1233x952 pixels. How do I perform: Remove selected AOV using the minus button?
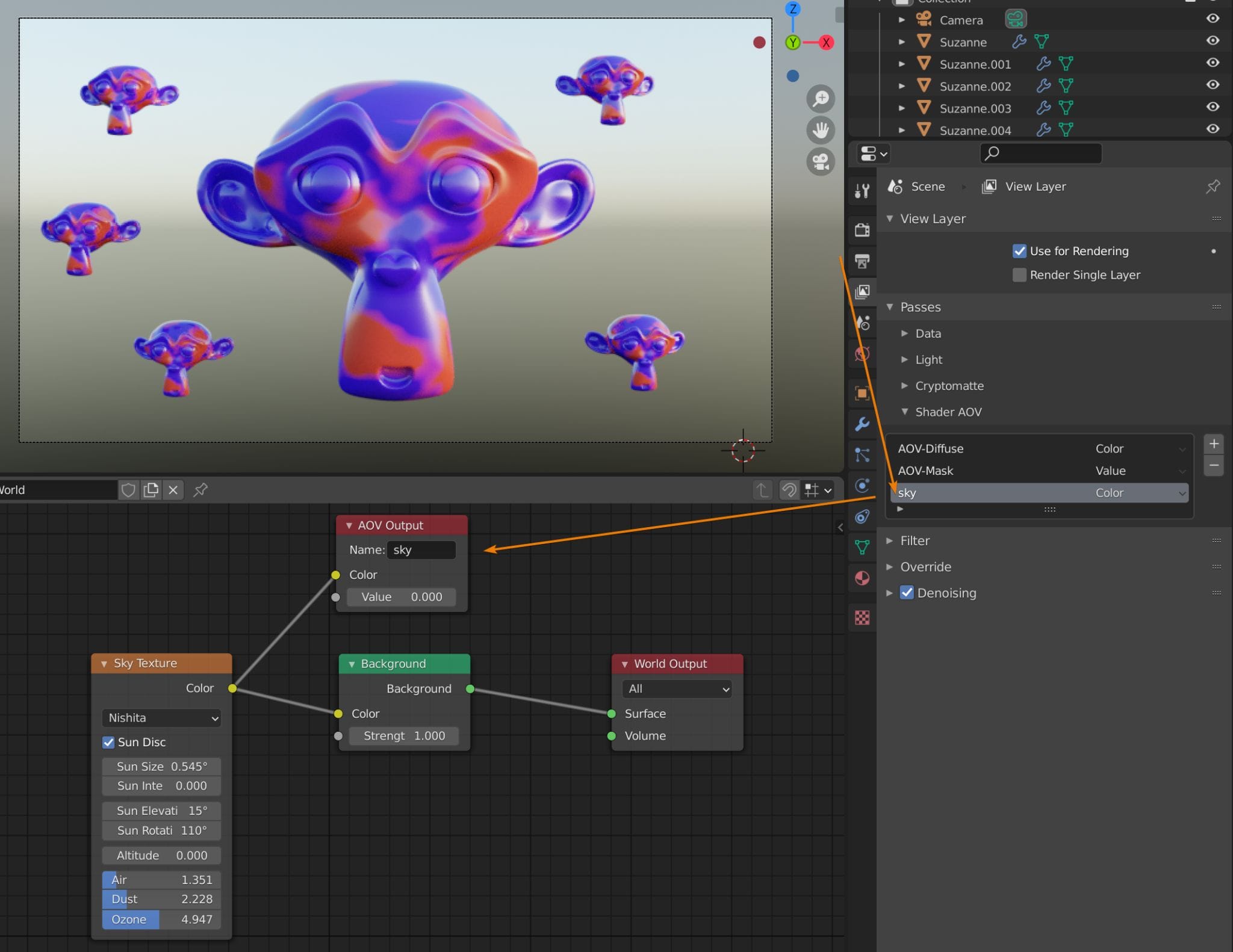1214,465
